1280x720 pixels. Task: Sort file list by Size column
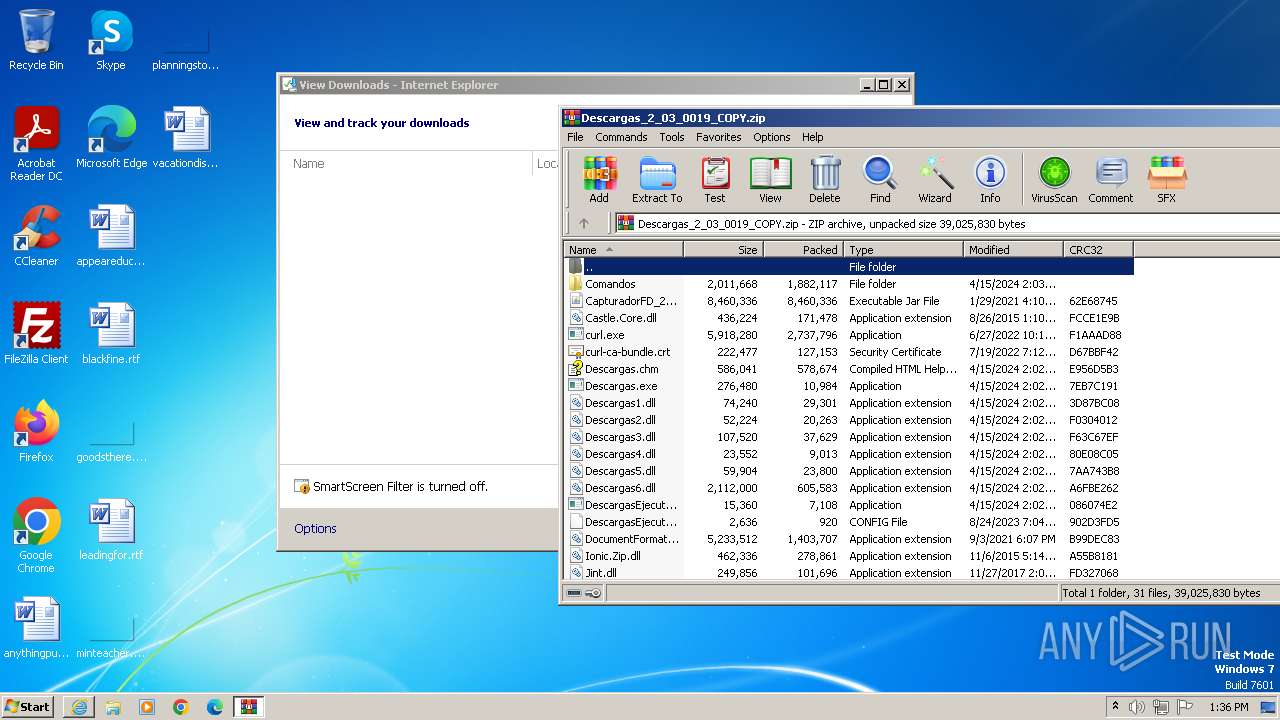point(724,250)
